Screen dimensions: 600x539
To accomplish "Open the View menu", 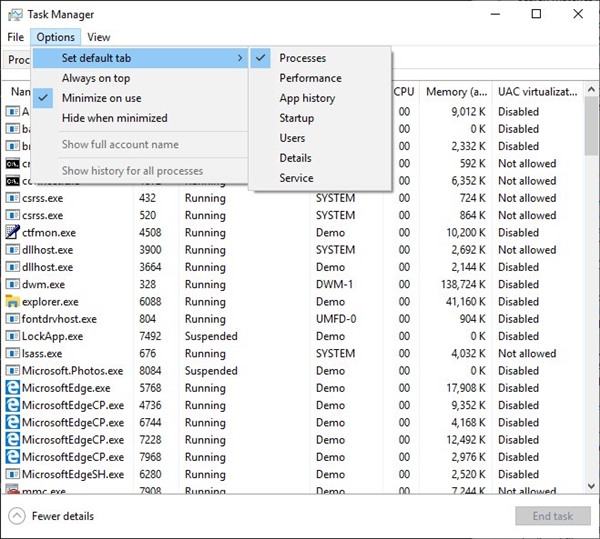I will pyautogui.click(x=99, y=37).
